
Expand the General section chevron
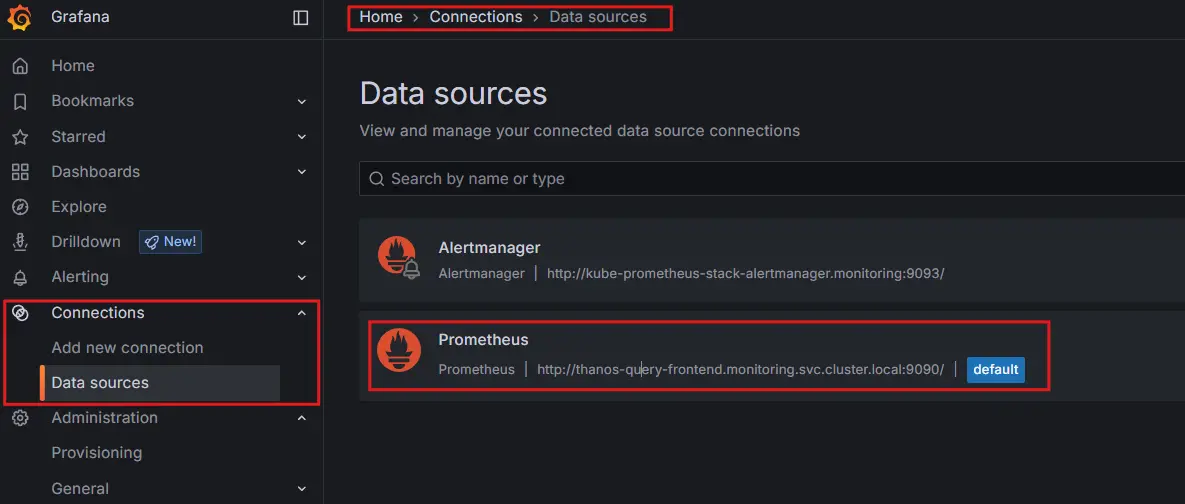[x=302, y=489]
